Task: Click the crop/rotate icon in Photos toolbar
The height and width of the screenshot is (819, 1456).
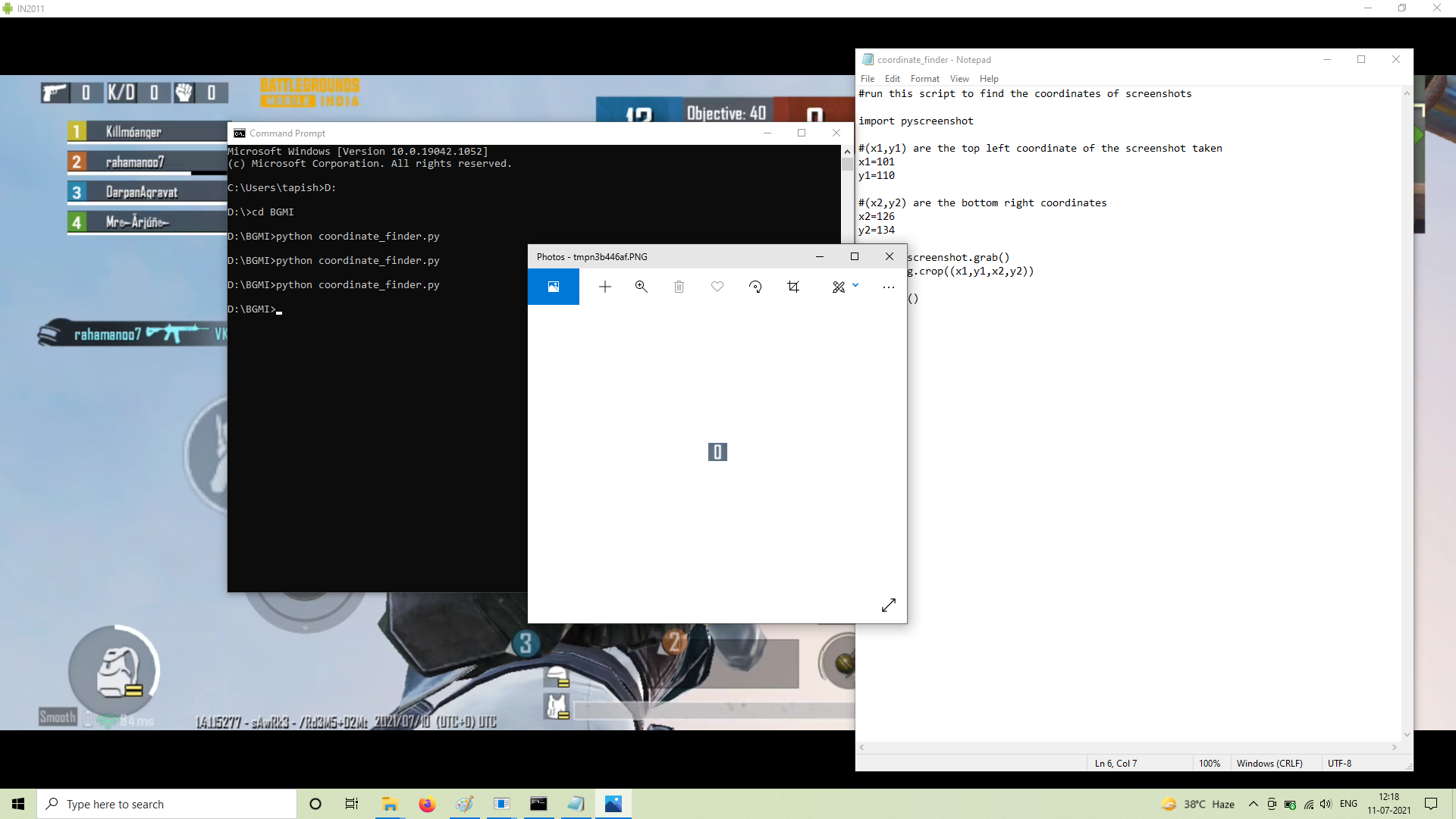Action: coord(793,287)
